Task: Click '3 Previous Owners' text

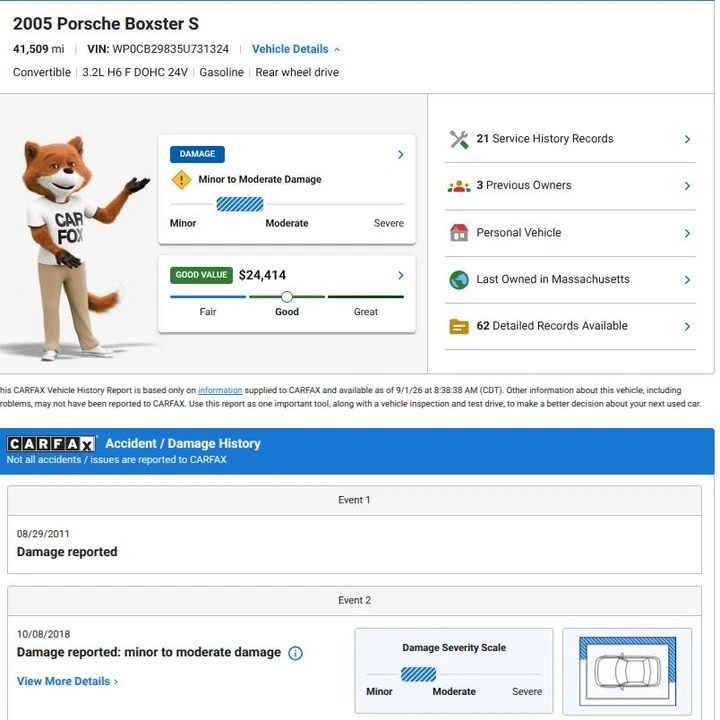Action: 524,186
